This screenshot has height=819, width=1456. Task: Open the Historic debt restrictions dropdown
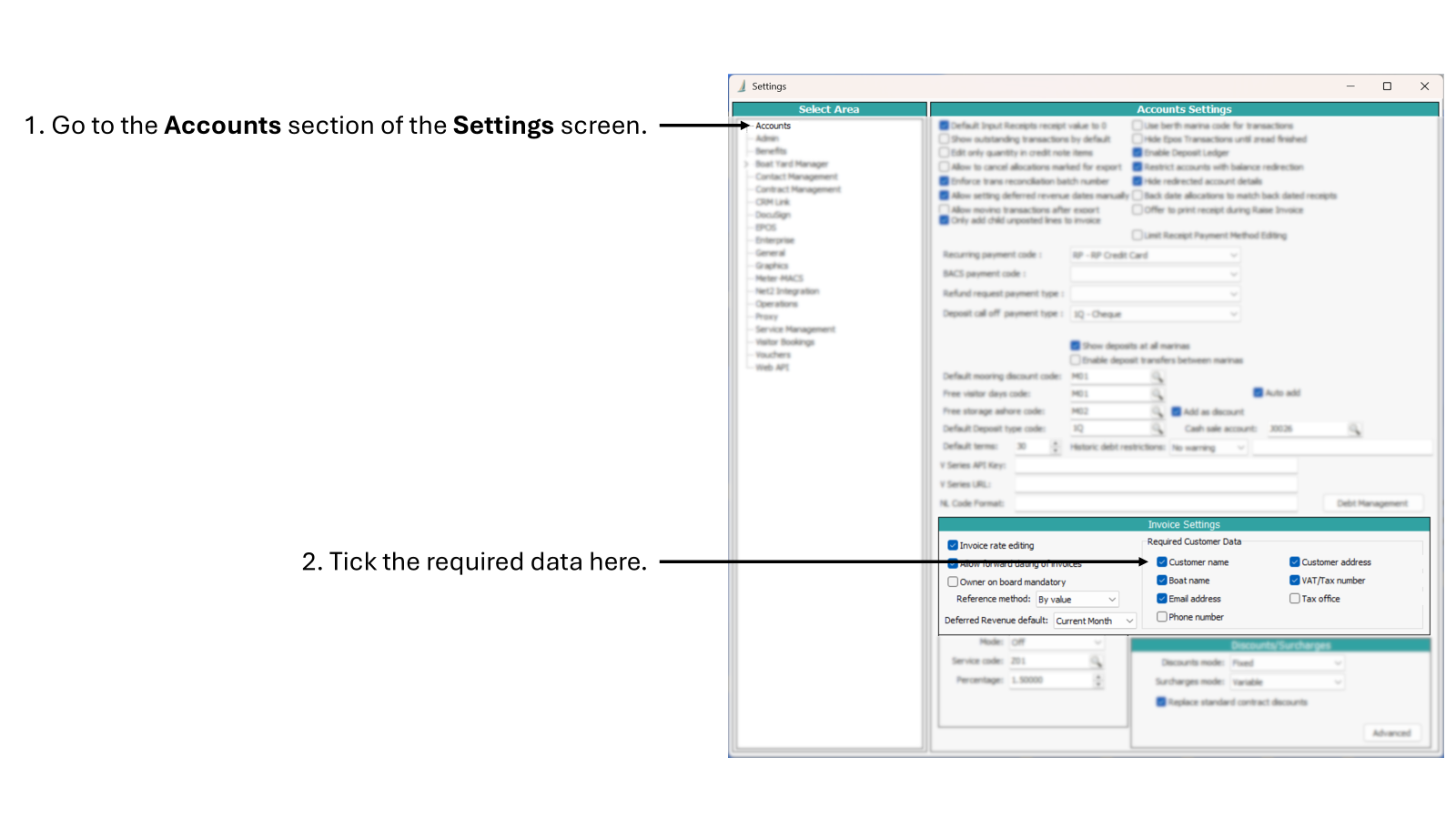tap(1208, 448)
